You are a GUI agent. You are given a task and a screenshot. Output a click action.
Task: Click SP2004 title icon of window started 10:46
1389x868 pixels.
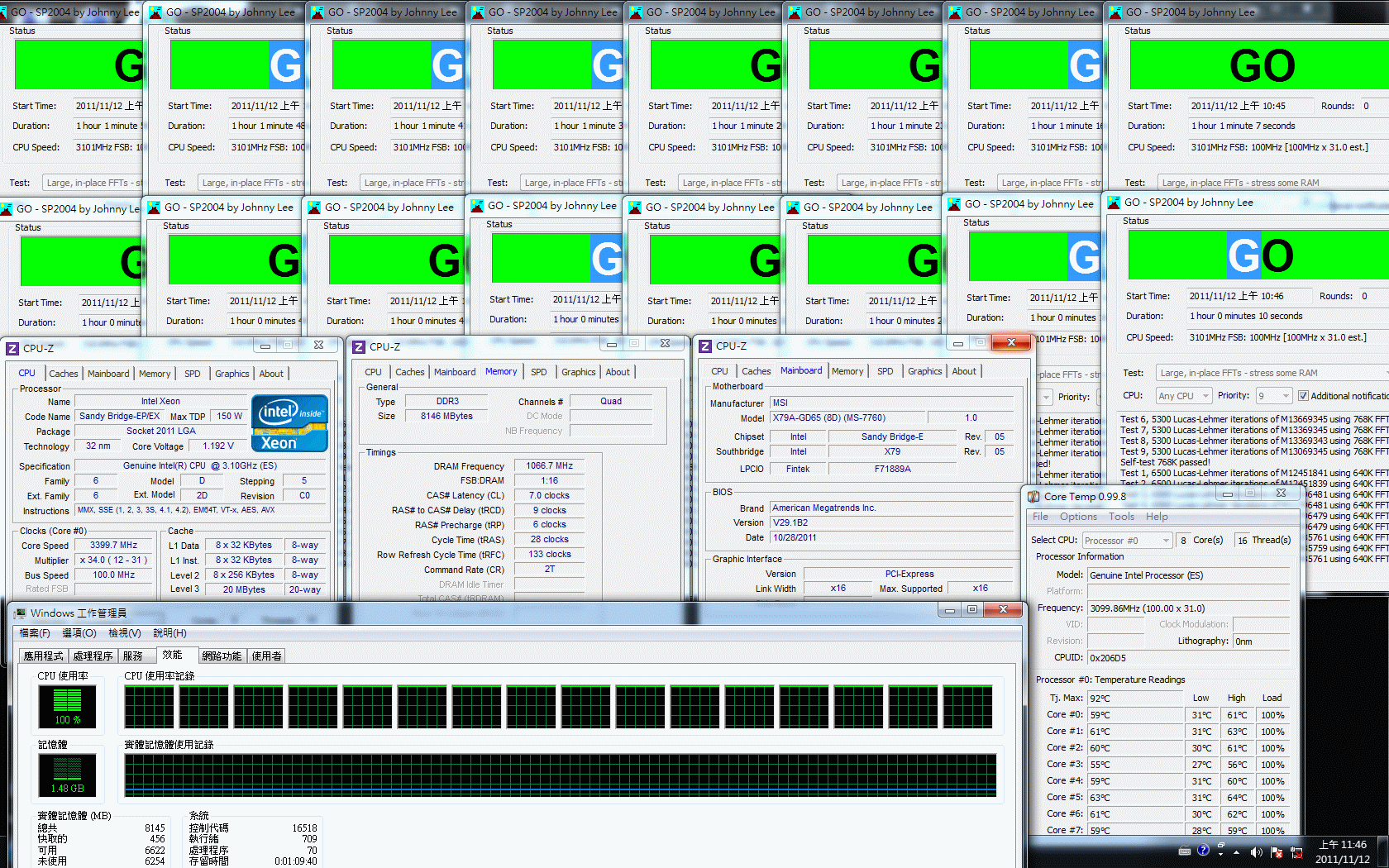[1113, 202]
